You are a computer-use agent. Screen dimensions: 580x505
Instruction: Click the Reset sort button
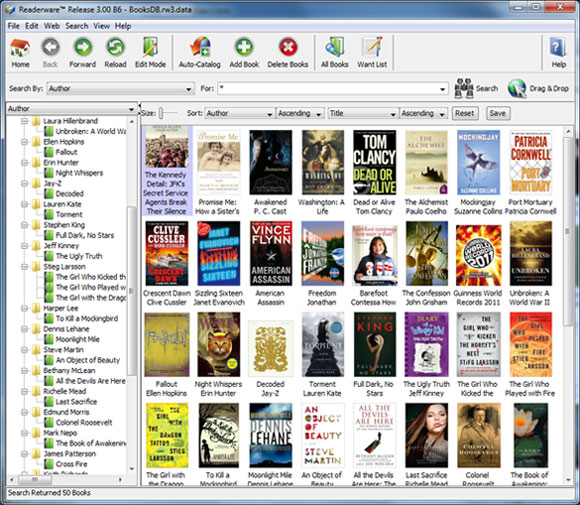[465, 113]
